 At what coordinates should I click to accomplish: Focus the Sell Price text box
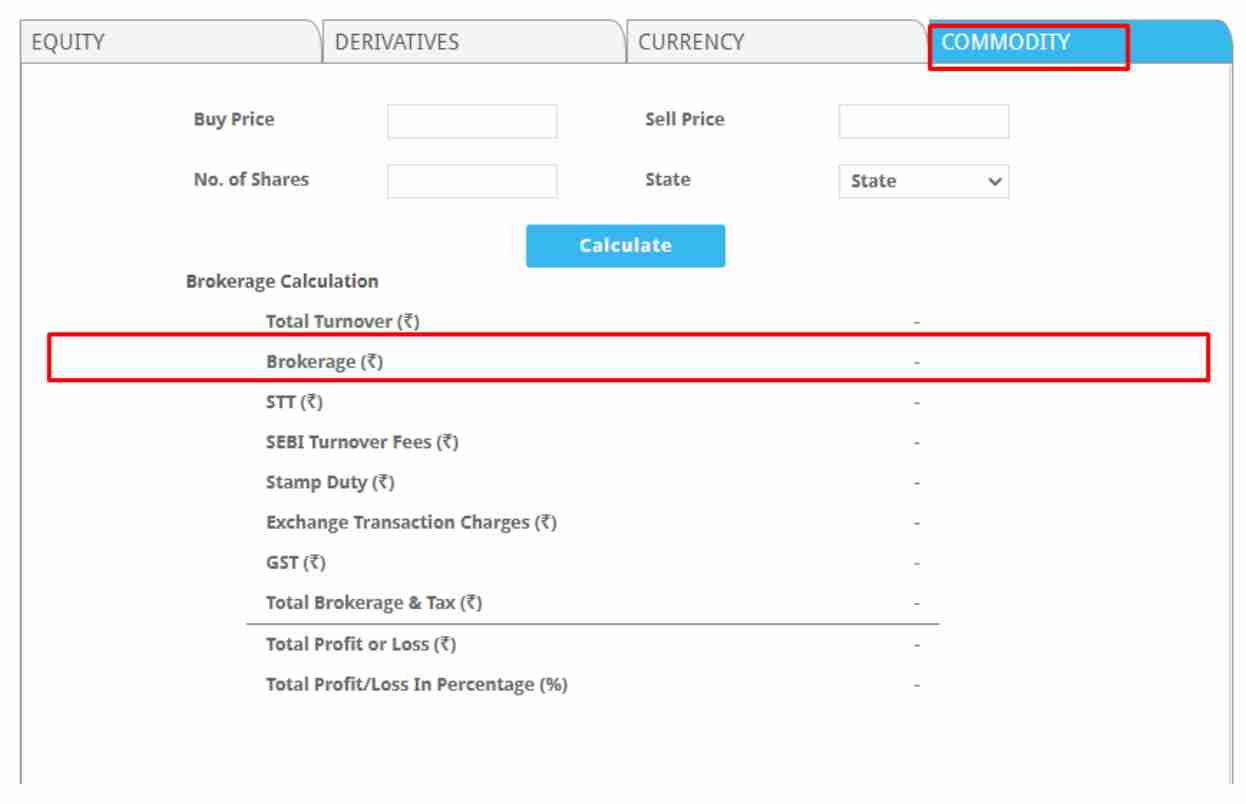923,121
